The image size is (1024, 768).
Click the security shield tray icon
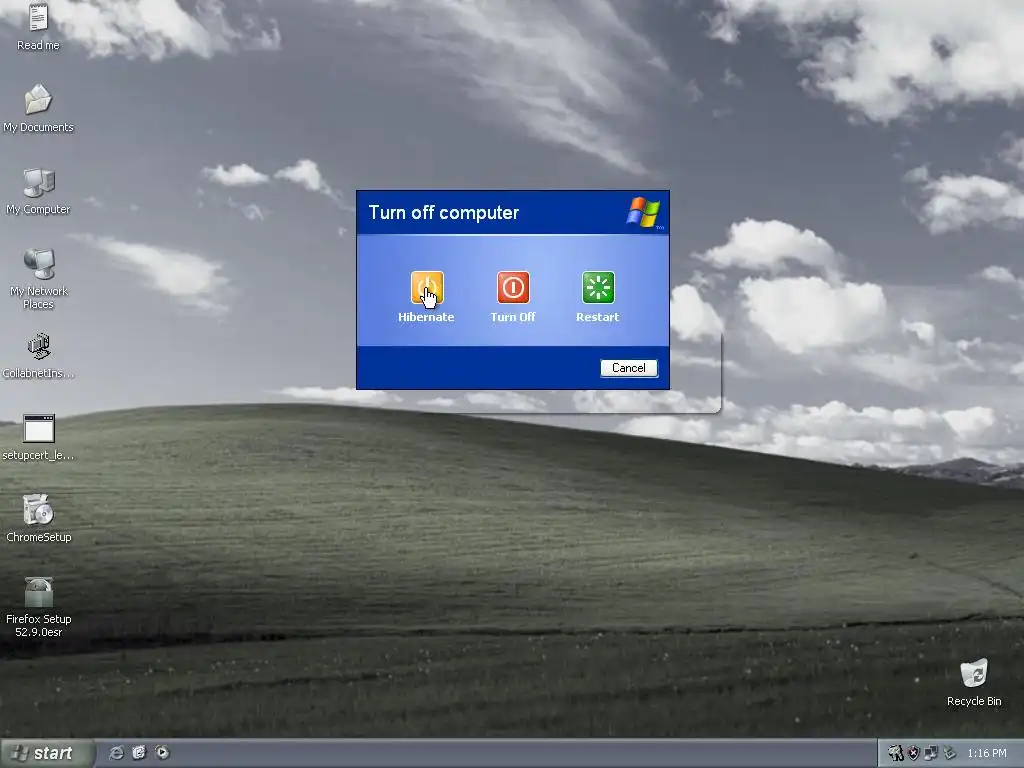coord(914,754)
